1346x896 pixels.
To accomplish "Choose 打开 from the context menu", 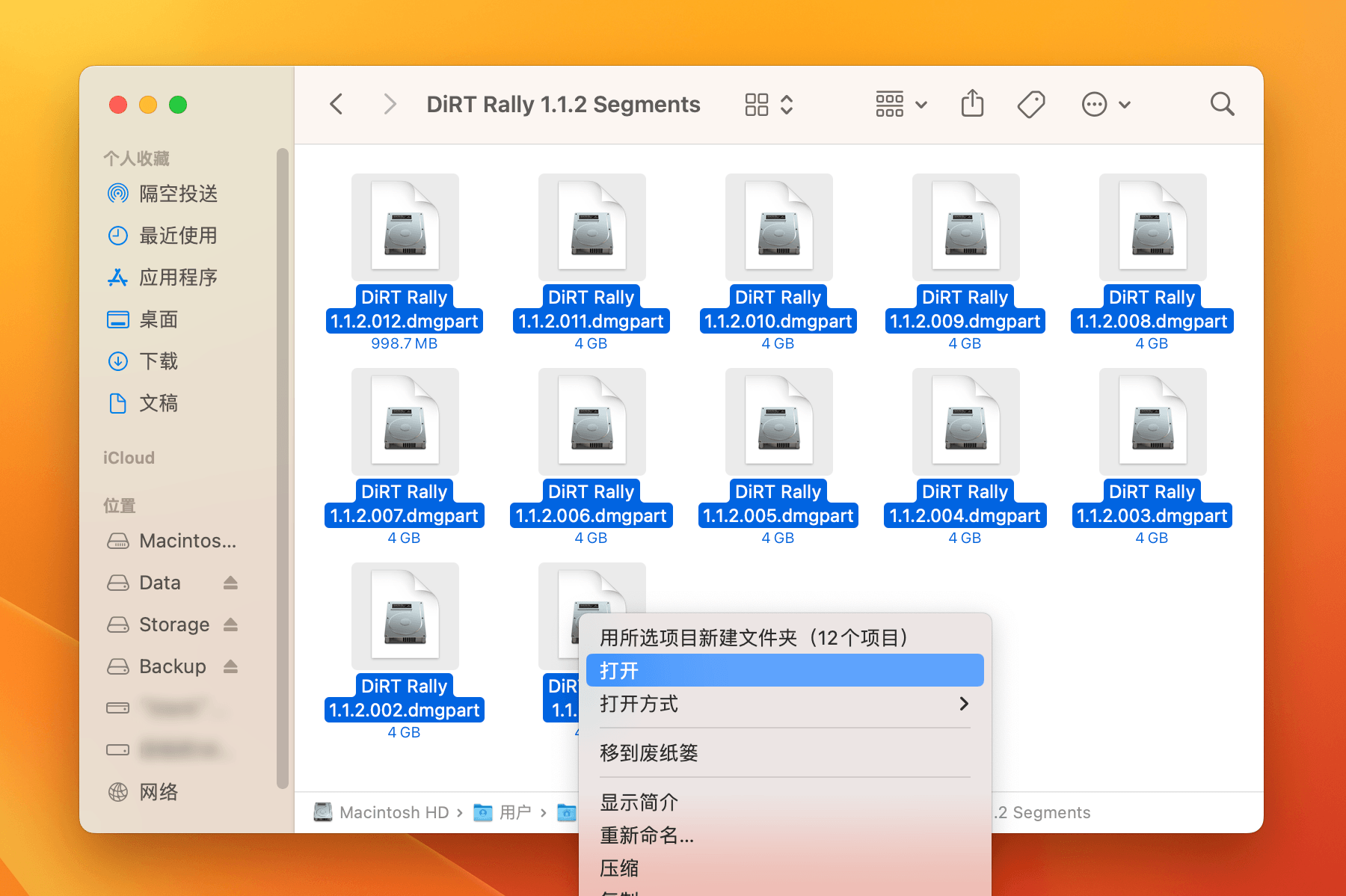I will pos(784,670).
